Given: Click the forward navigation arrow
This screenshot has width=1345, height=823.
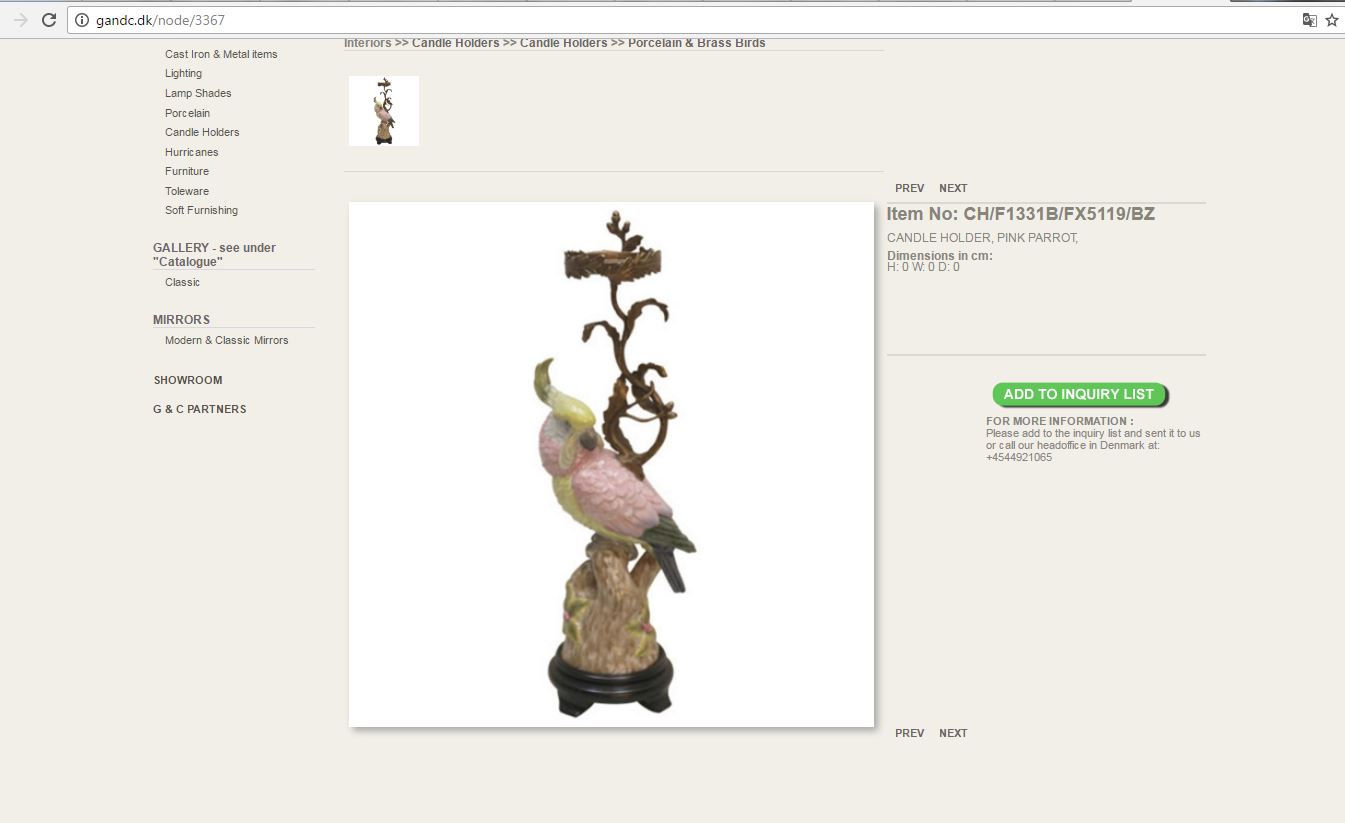Looking at the screenshot, I should (x=20, y=20).
